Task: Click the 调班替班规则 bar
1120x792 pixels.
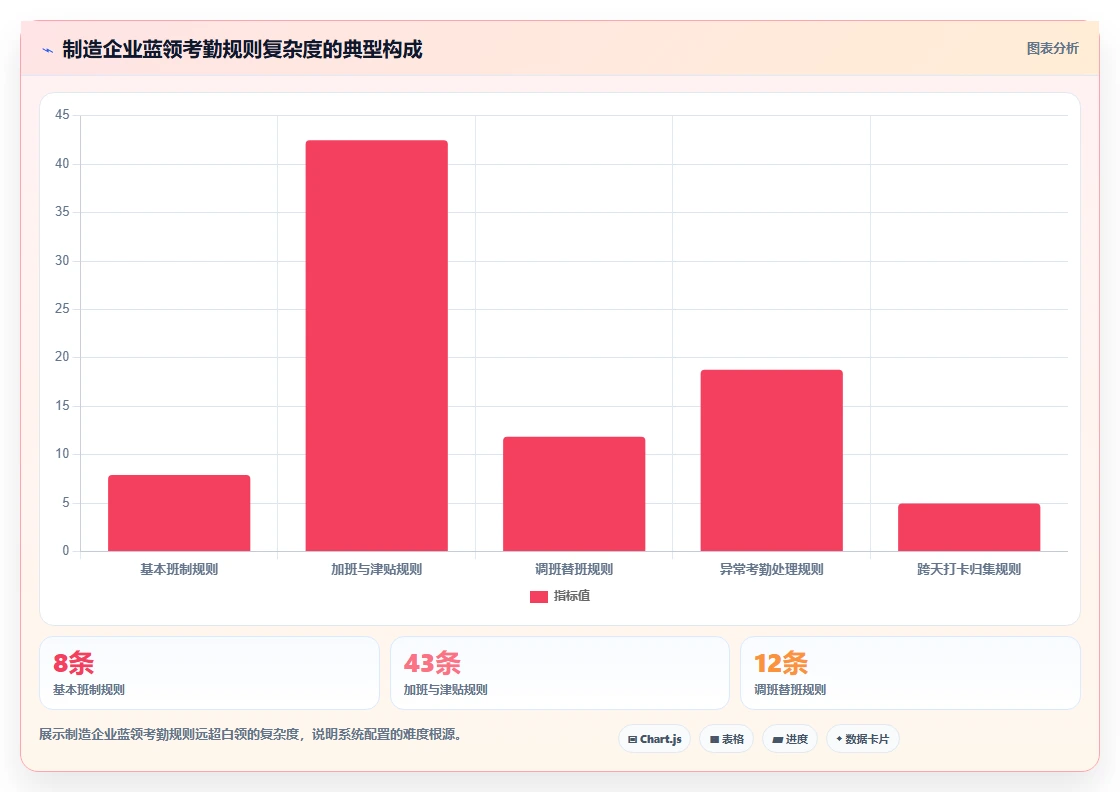Action: (574, 494)
